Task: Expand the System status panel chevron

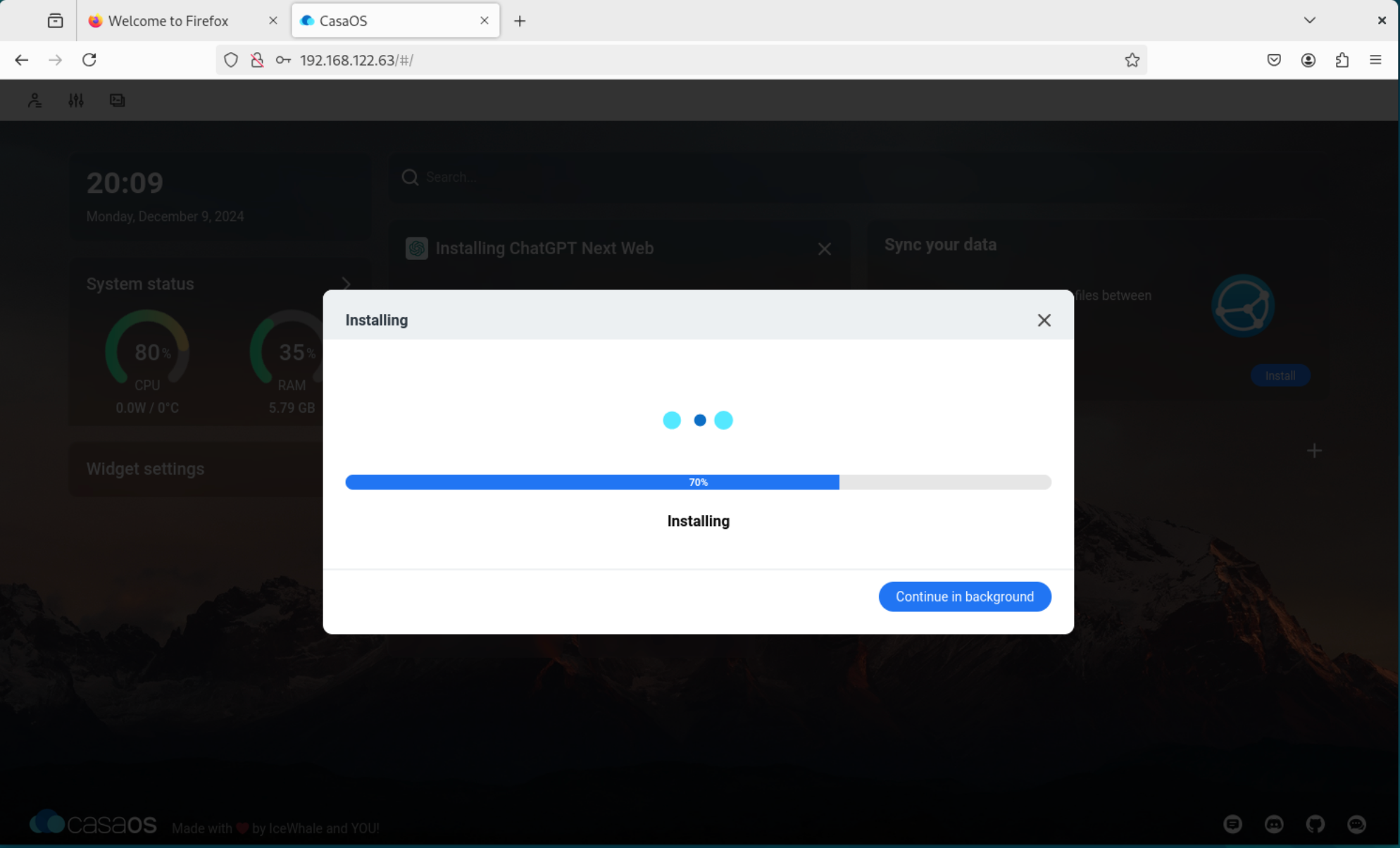Action: [346, 284]
